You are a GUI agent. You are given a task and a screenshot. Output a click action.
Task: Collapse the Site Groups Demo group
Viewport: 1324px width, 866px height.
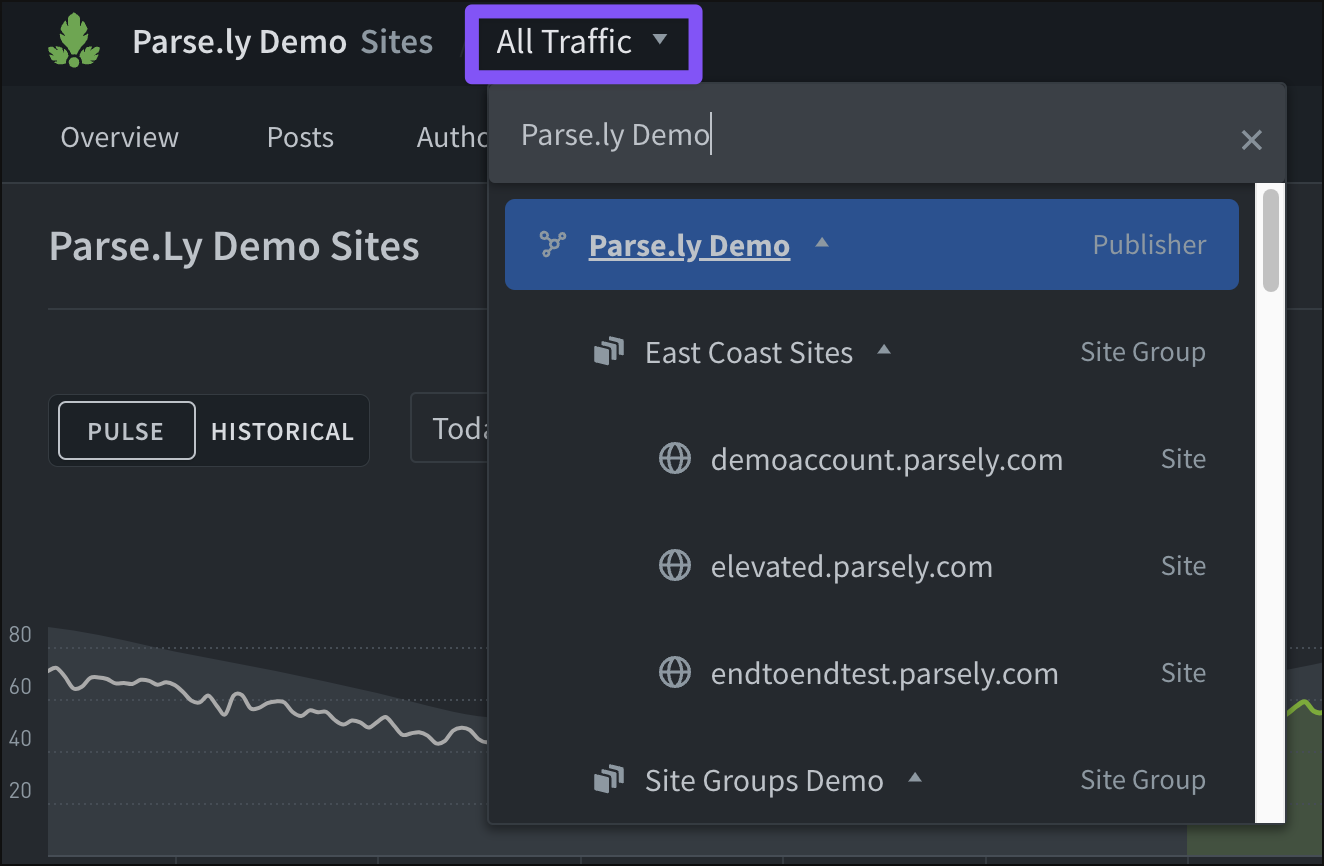tap(915, 778)
